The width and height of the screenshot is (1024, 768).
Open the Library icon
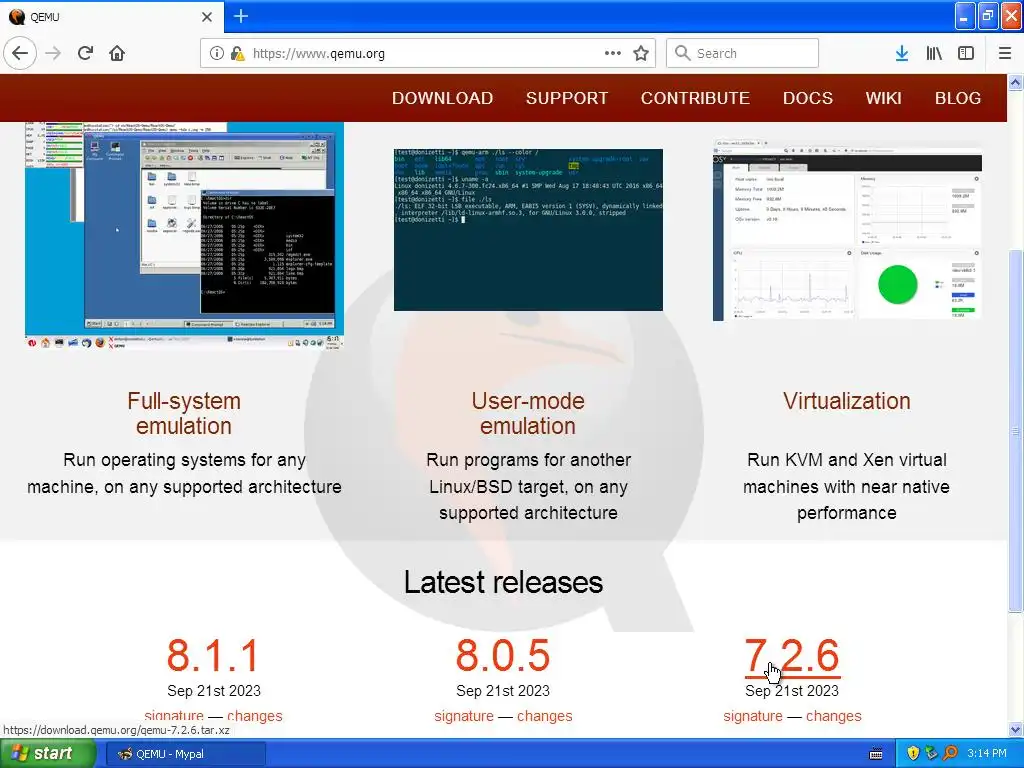tap(934, 54)
